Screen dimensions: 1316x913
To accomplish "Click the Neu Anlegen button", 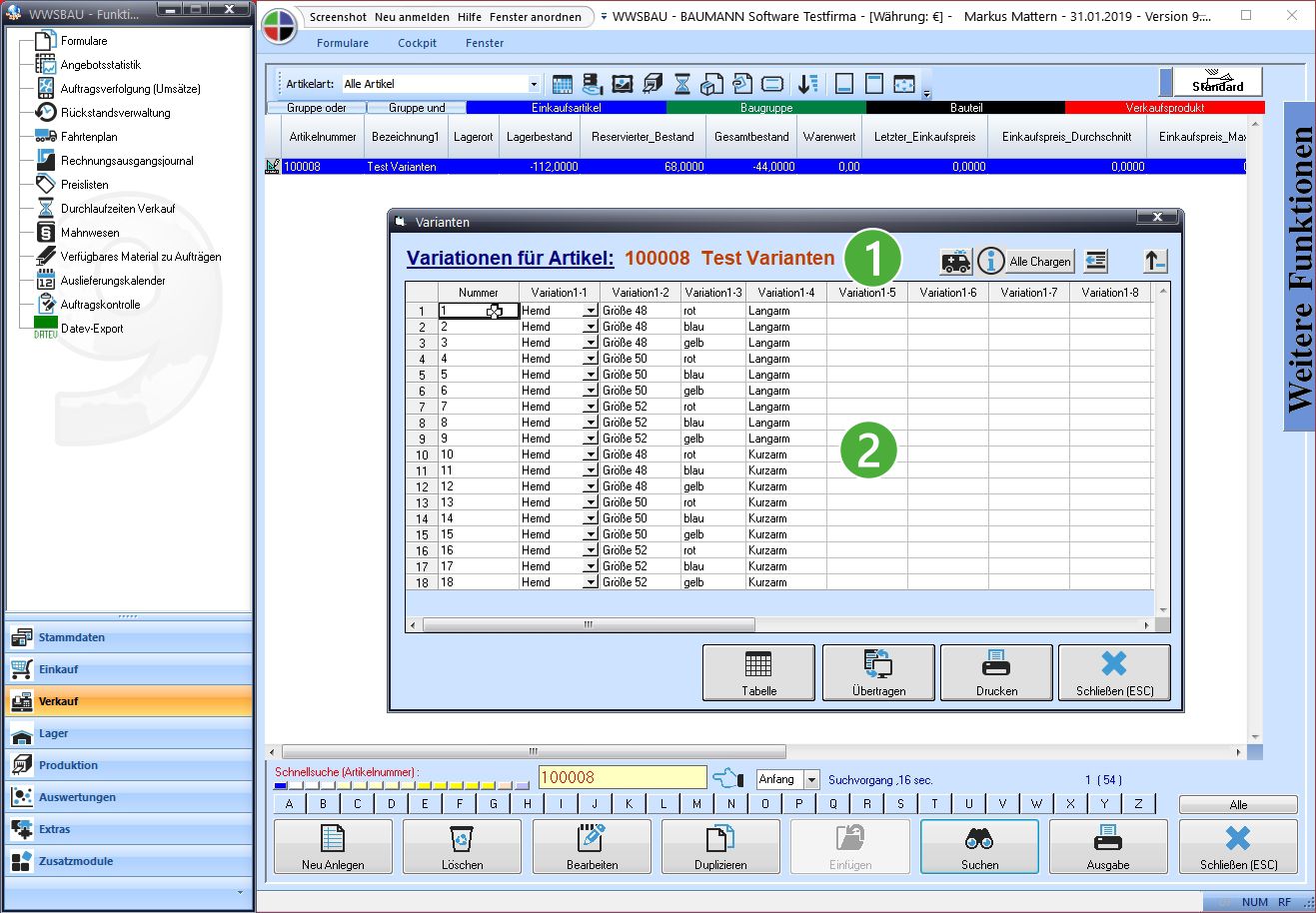I will coord(333,847).
